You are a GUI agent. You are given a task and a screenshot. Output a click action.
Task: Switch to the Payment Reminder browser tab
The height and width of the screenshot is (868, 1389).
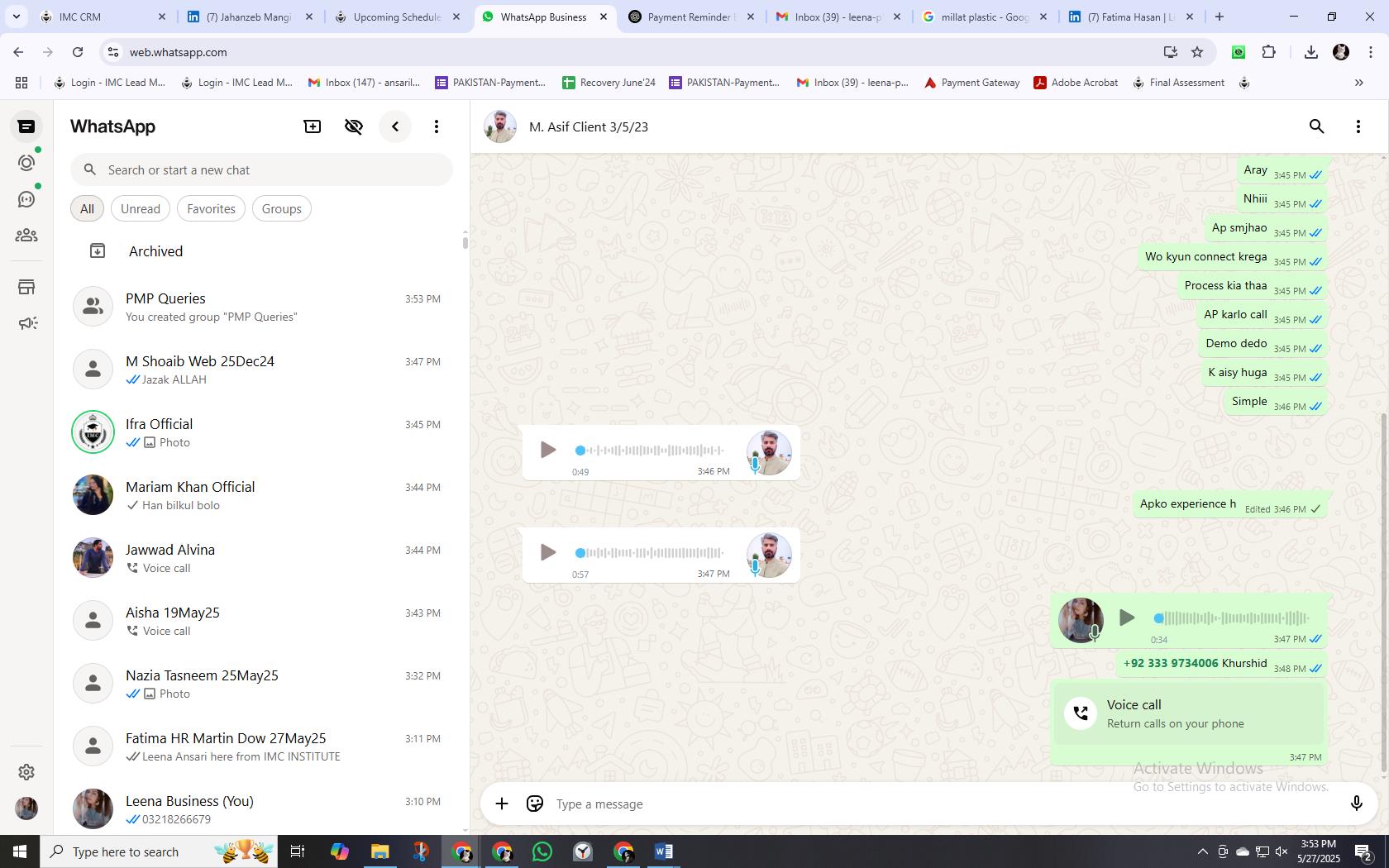pyautogui.click(x=690, y=17)
